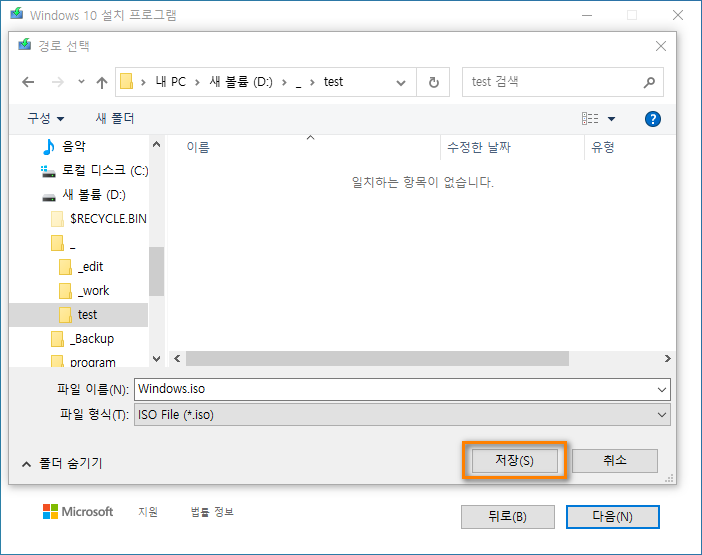702x555 pixels.
Task: Open the recent locations dropdown arrow
Action: click(x=81, y=82)
